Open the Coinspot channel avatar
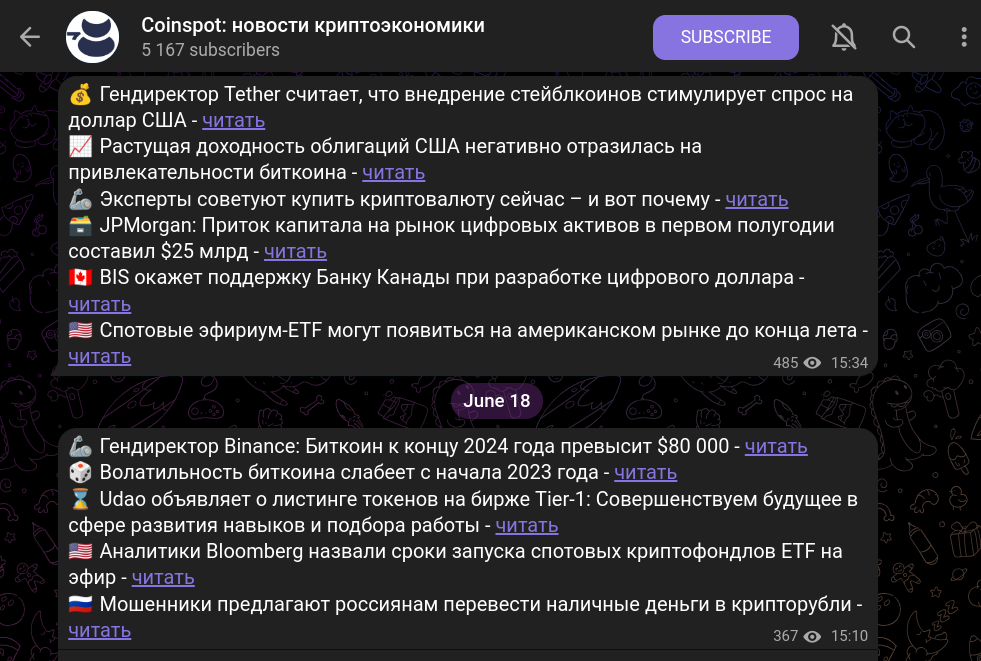981x661 pixels. 93,37
